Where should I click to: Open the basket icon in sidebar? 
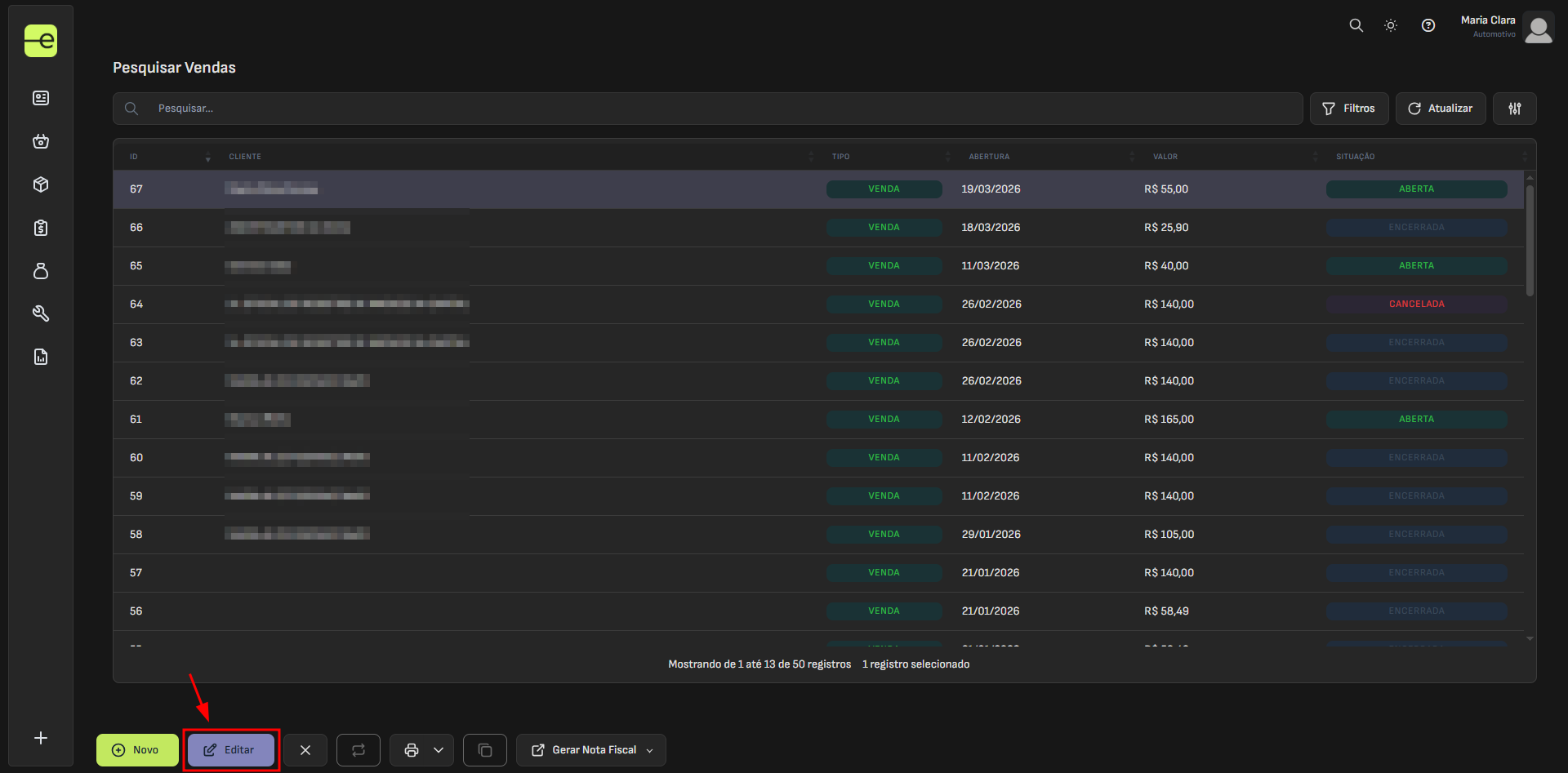tap(41, 141)
